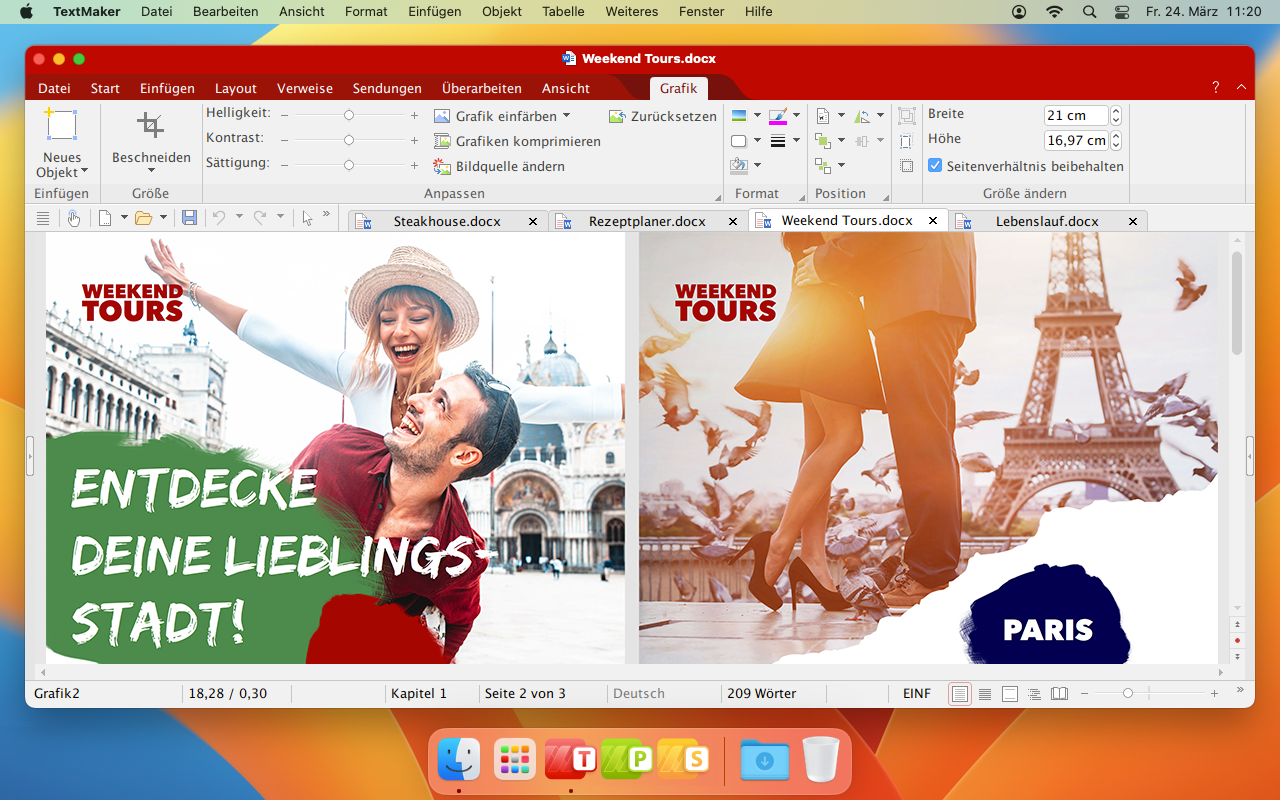1280x800 pixels.
Task: Click the first resize icon beside Breite
Action: click(x=906, y=116)
